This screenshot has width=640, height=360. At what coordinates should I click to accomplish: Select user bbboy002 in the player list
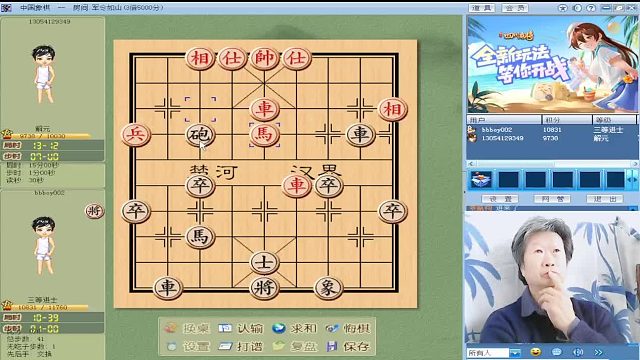coord(552,129)
